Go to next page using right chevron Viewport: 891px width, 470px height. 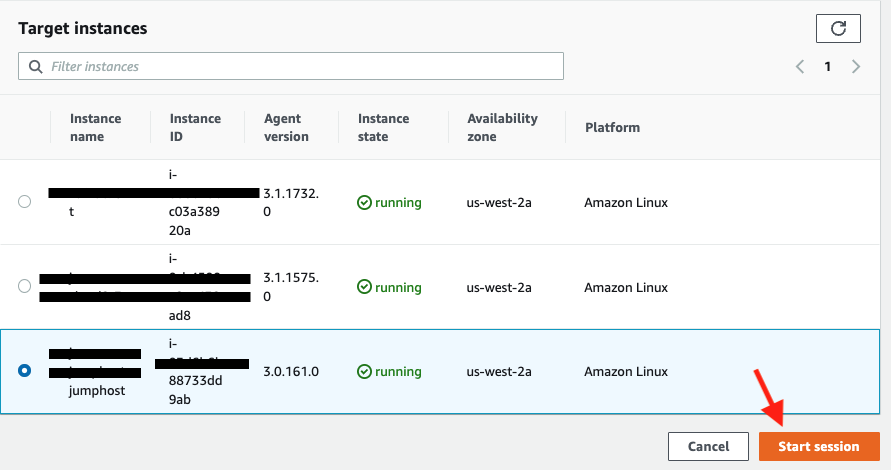tap(856, 67)
